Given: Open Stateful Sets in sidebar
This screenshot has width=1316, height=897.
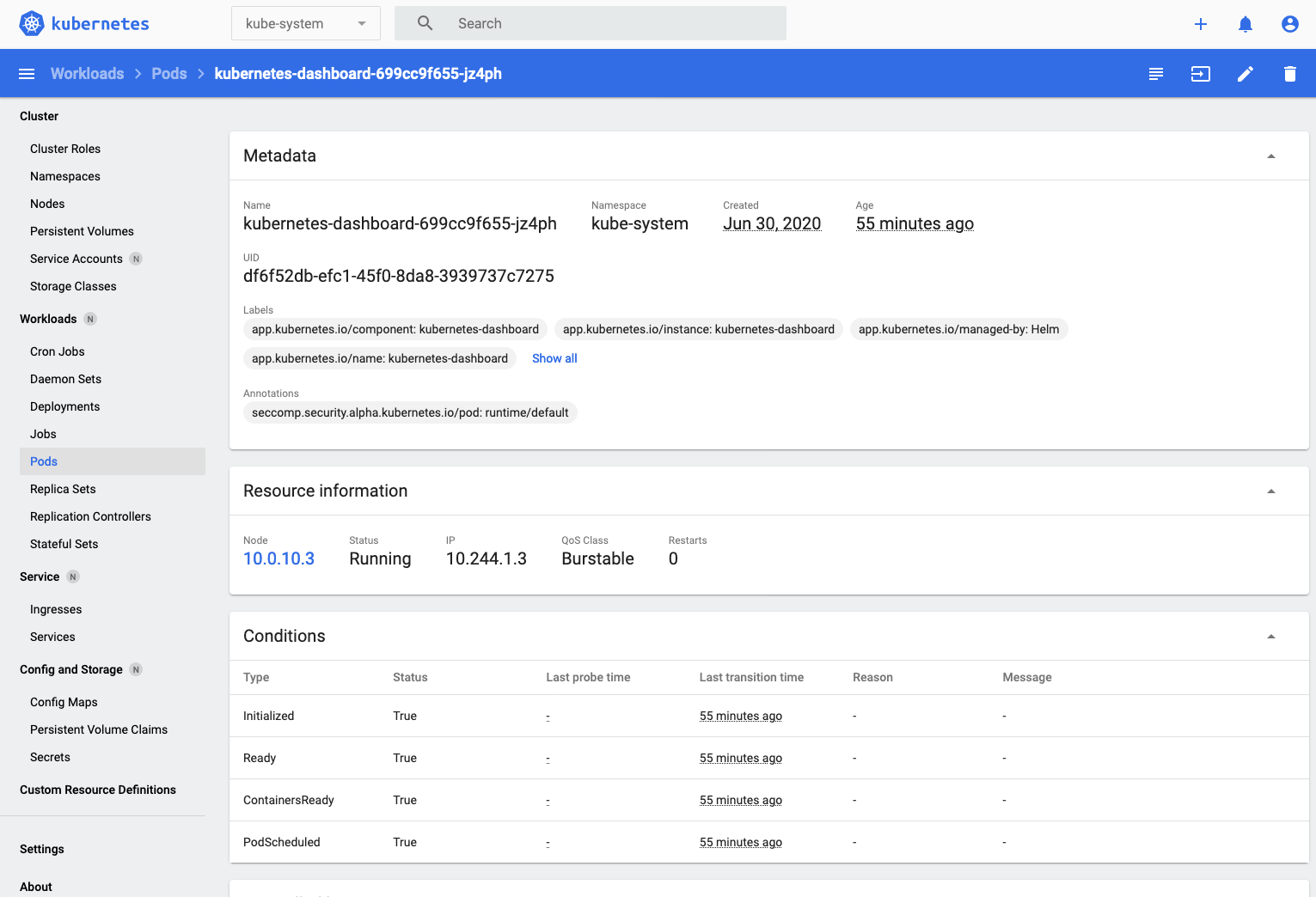Looking at the screenshot, I should (x=64, y=544).
